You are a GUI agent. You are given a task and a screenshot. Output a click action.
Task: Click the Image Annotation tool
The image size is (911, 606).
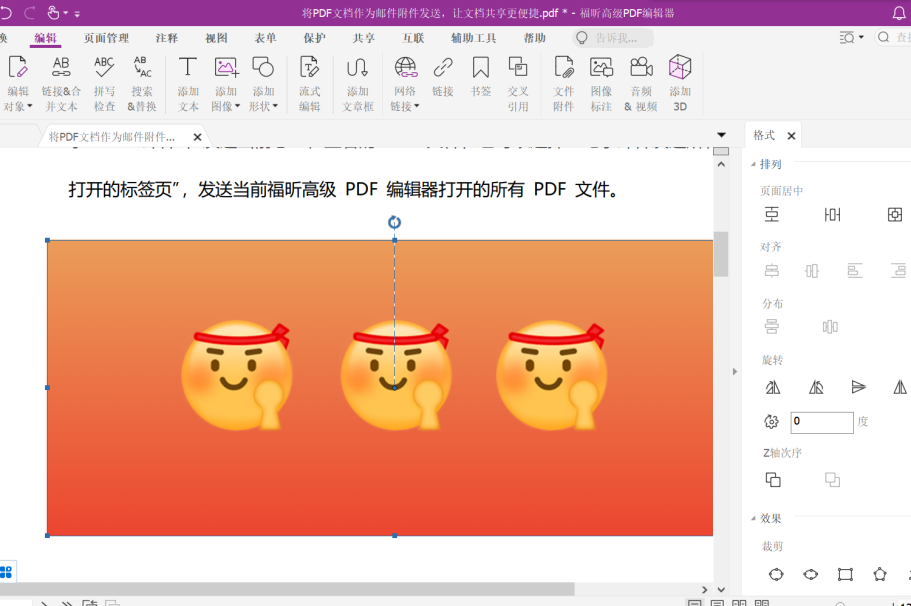coord(601,82)
